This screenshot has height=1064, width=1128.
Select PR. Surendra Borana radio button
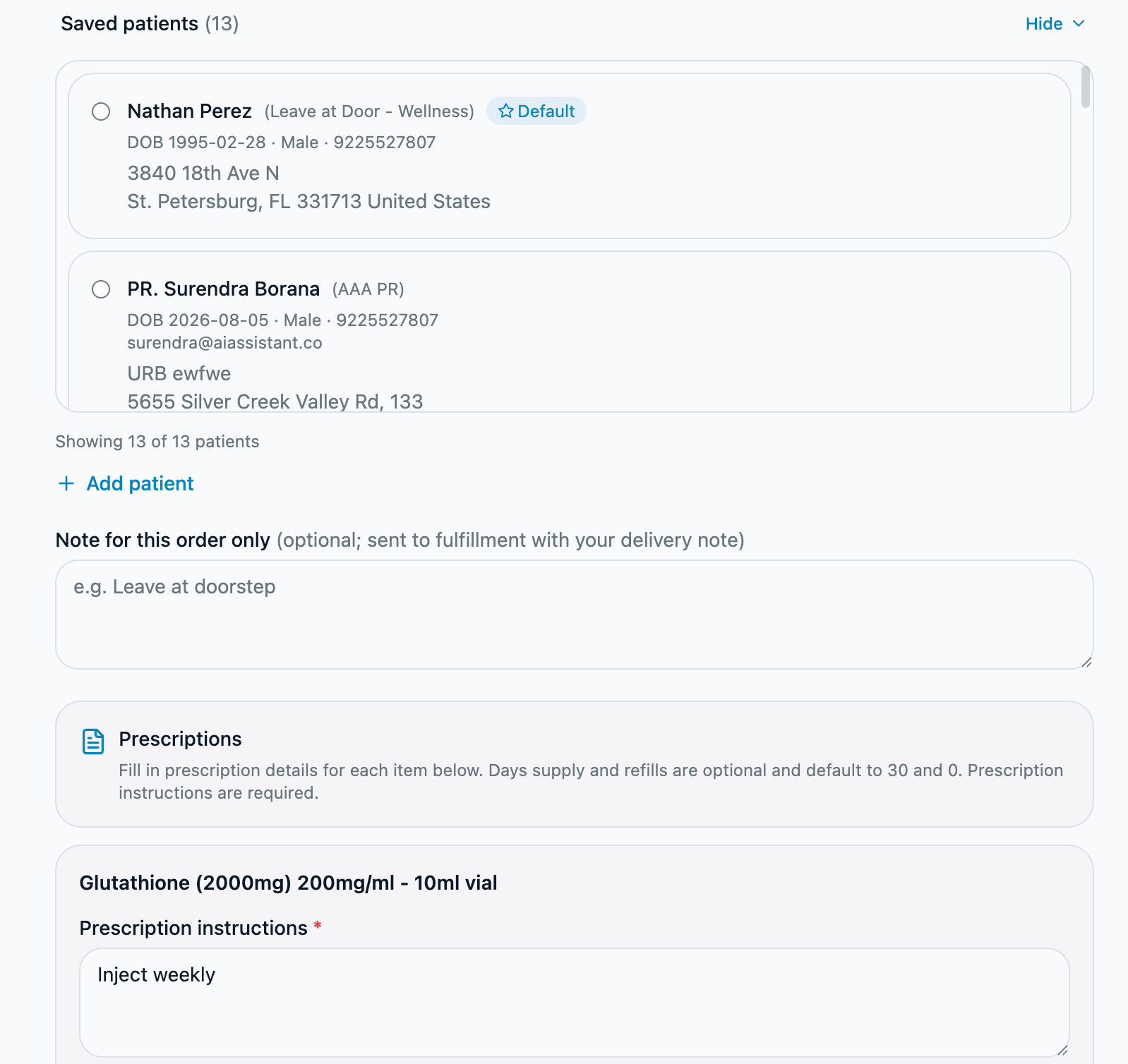pos(101,289)
